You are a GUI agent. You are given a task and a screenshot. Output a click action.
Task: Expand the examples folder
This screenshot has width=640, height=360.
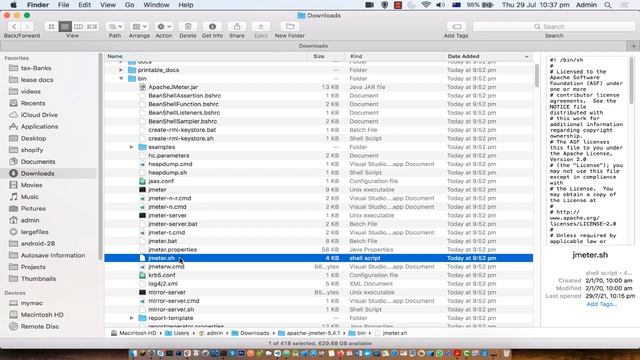131,147
